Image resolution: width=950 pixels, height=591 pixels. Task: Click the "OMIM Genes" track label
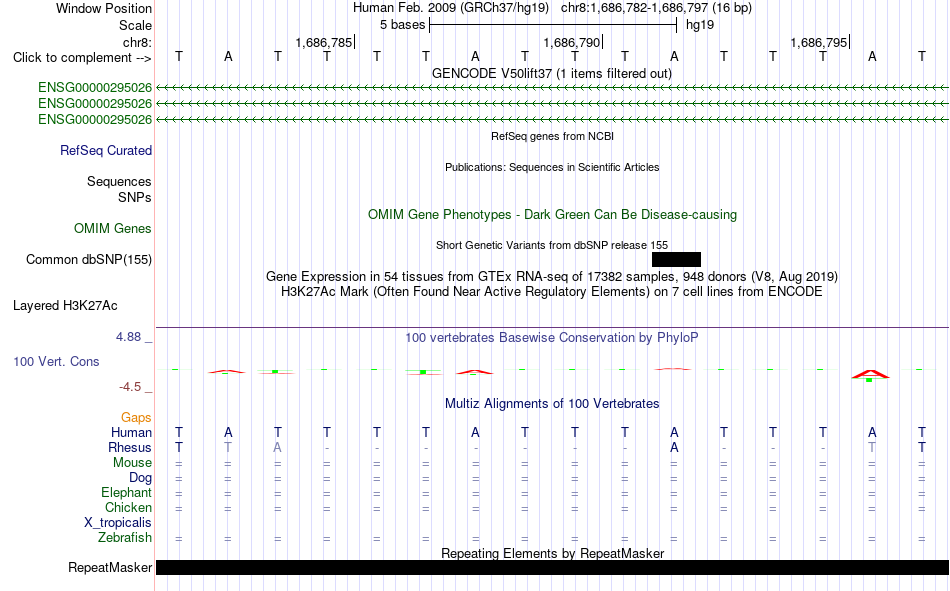coord(112,229)
